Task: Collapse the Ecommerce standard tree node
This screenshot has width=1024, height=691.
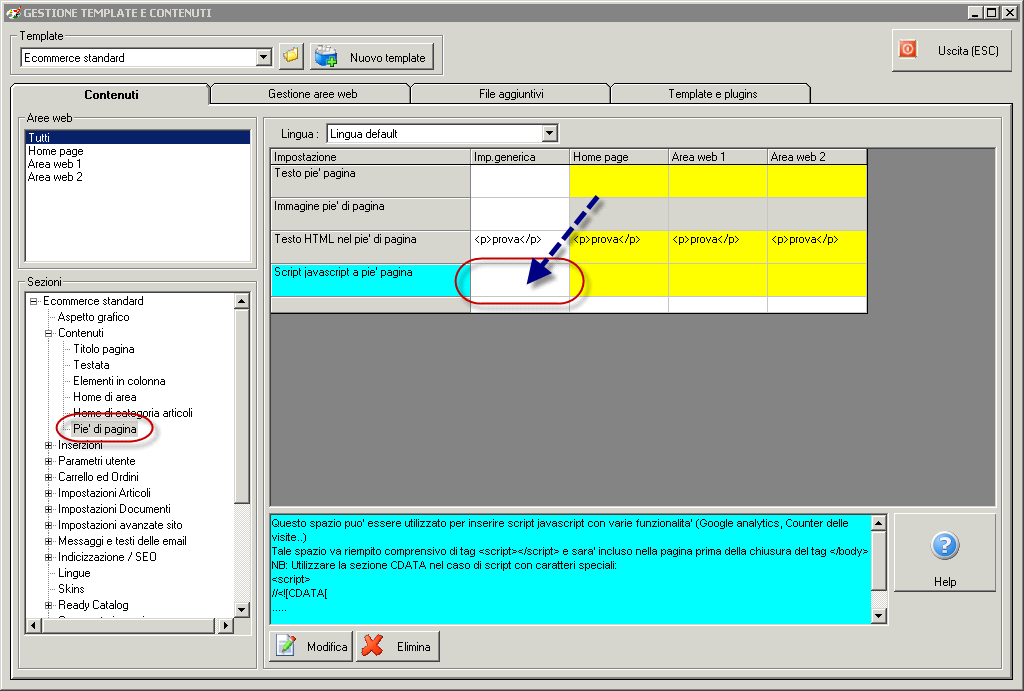Action: [x=33, y=301]
